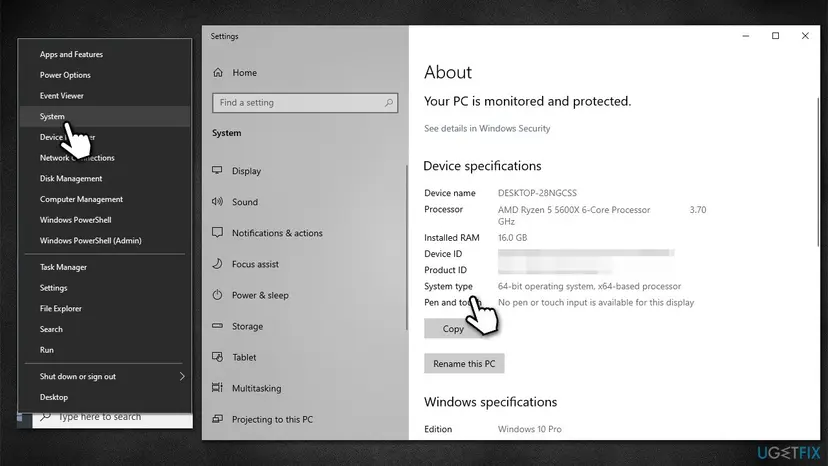This screenshot has width=828, height=466.
Task: Select the 16.0 GB RAM value
Action: click(512, 238)
